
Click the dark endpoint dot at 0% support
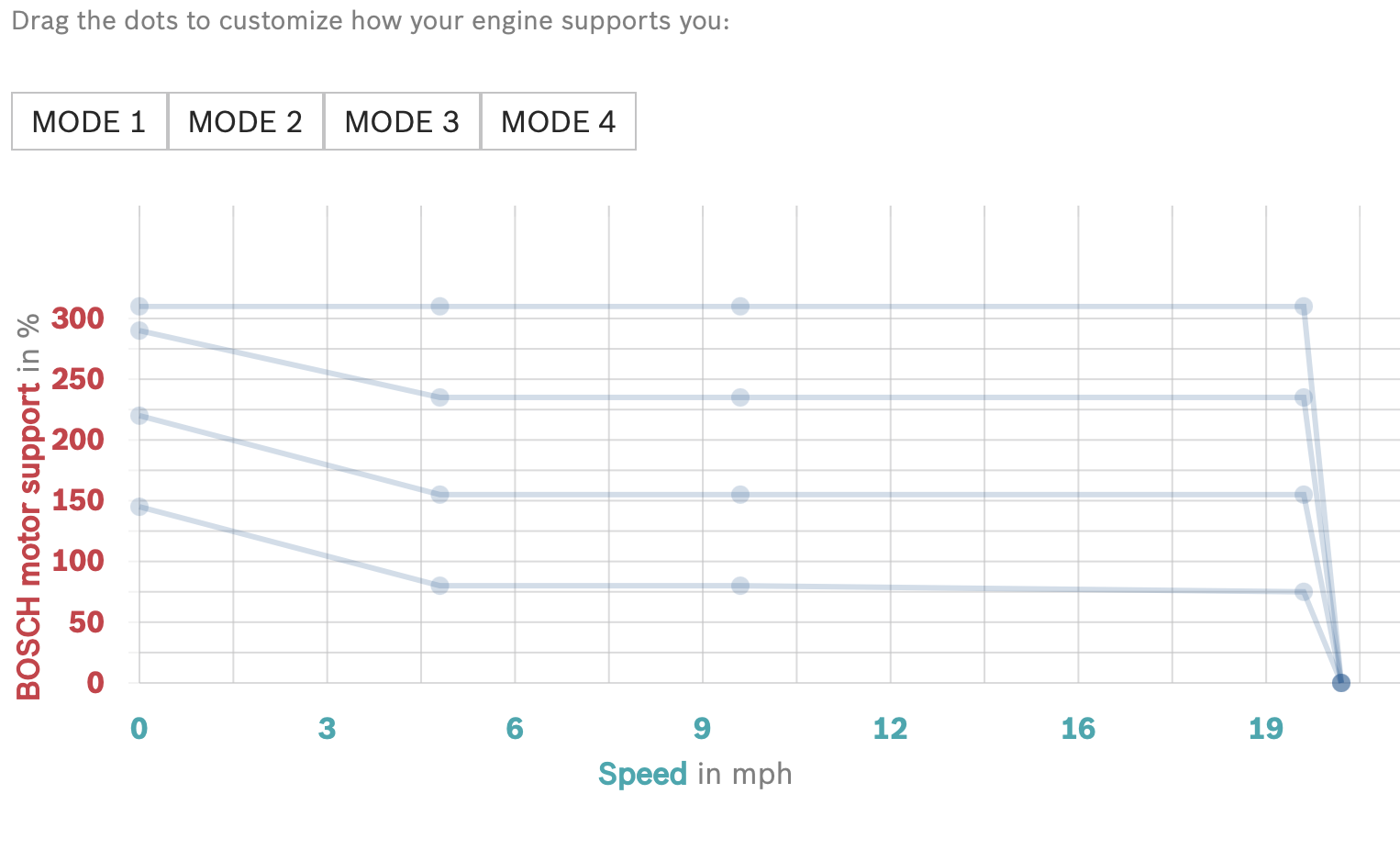[1340, 683]
